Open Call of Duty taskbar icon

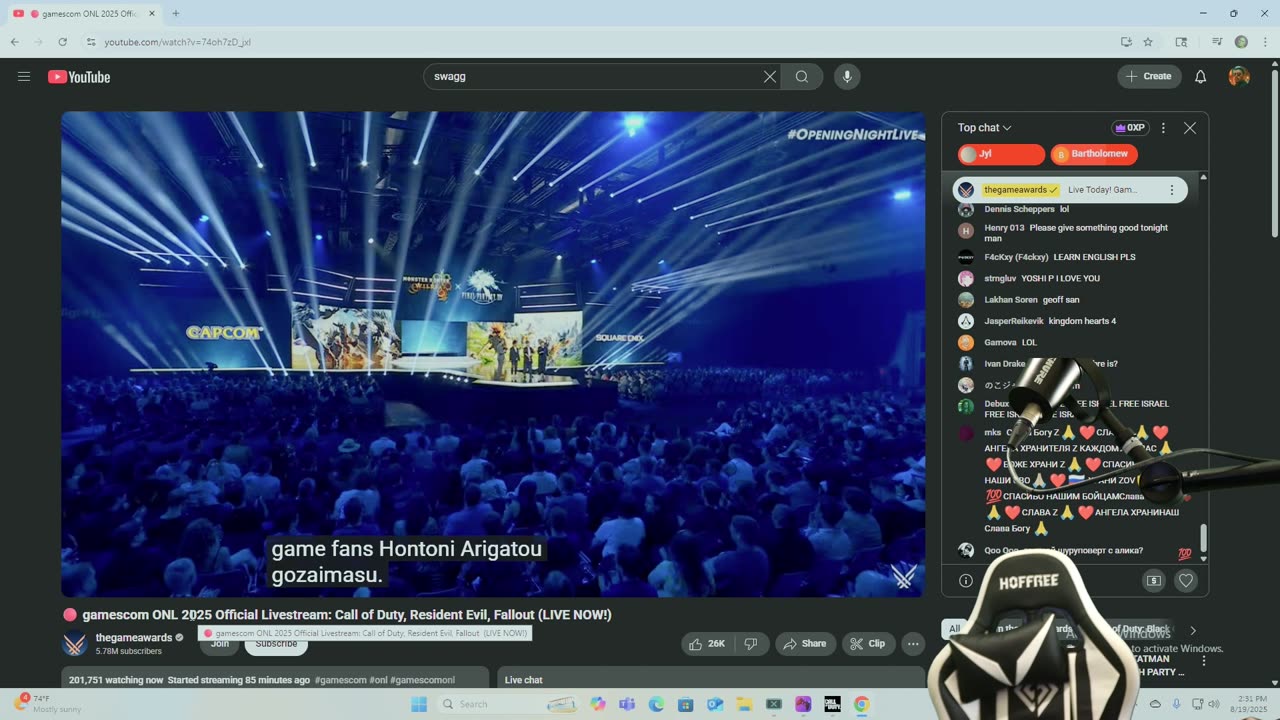coord(832,704)
